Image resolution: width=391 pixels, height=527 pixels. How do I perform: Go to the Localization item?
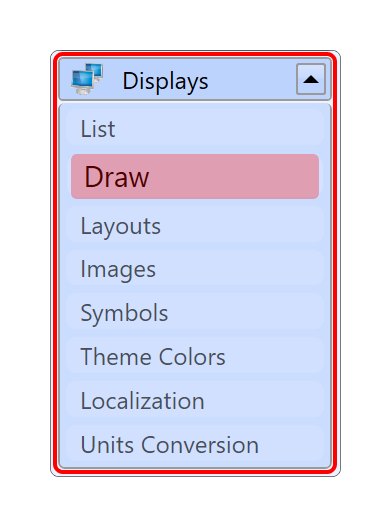[x=195, y=400]
